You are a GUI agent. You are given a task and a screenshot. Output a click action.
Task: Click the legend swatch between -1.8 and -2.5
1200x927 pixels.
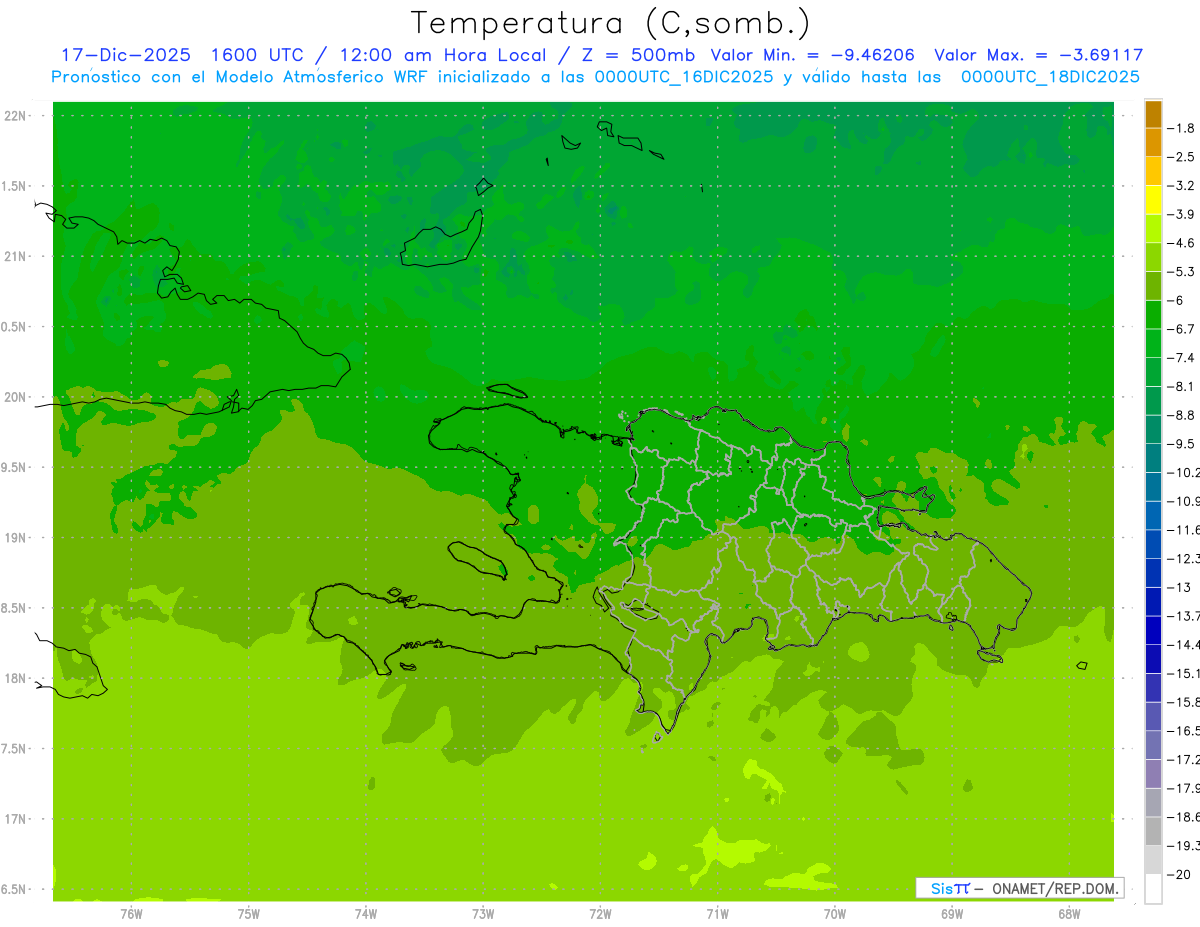(1153, 143)
